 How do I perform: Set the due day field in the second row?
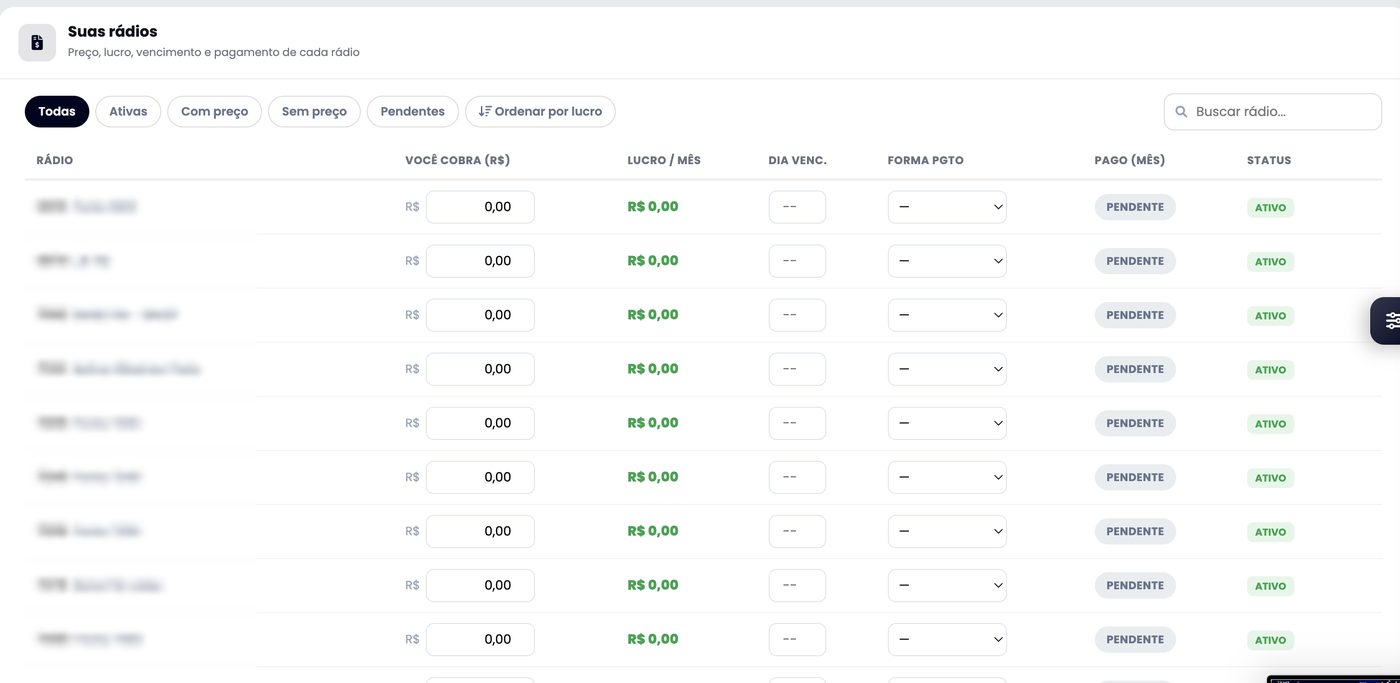pos(797,261)
